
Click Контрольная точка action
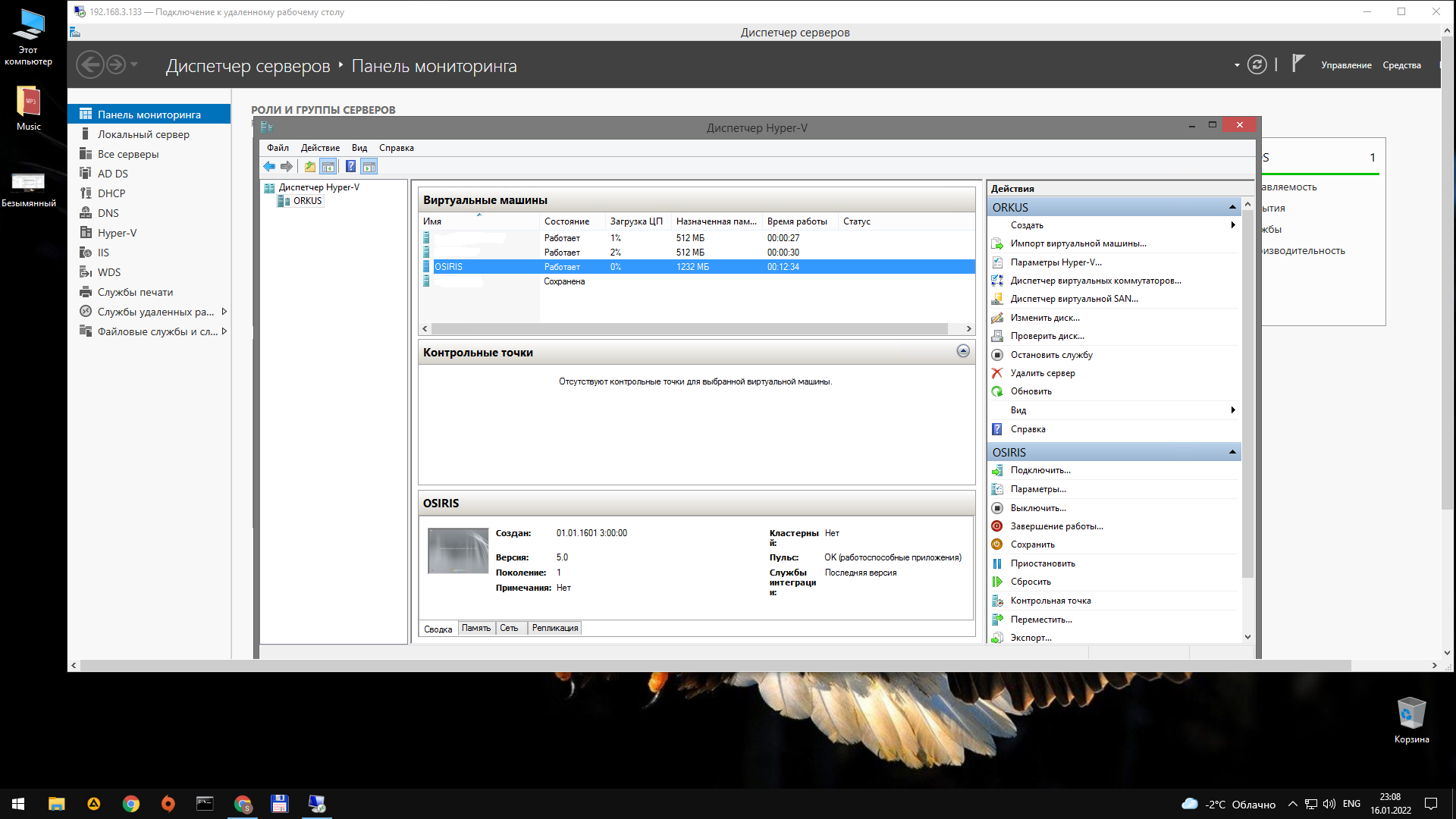(1050, 601)
